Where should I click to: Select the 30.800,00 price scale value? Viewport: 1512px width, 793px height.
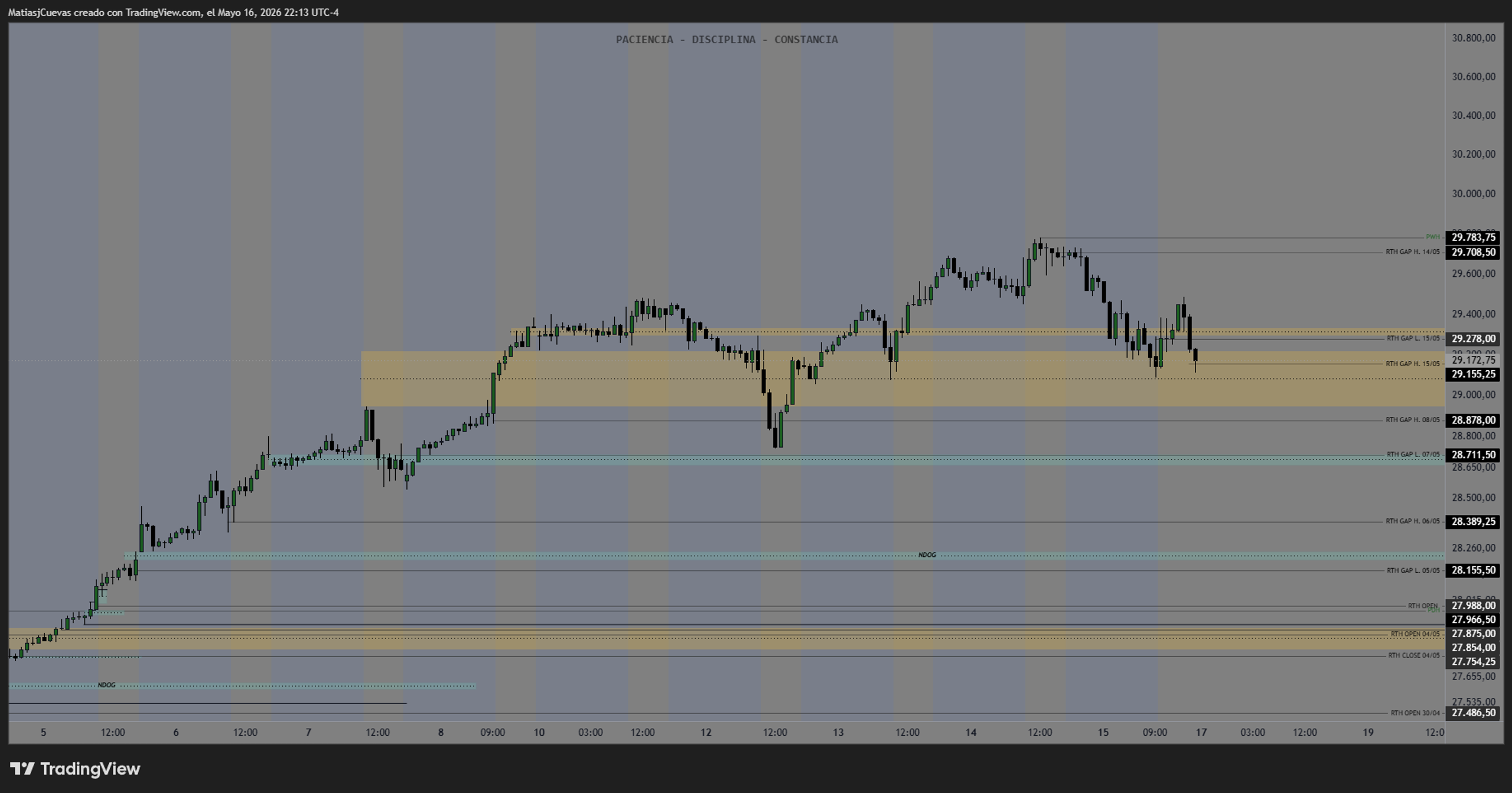1473,38
